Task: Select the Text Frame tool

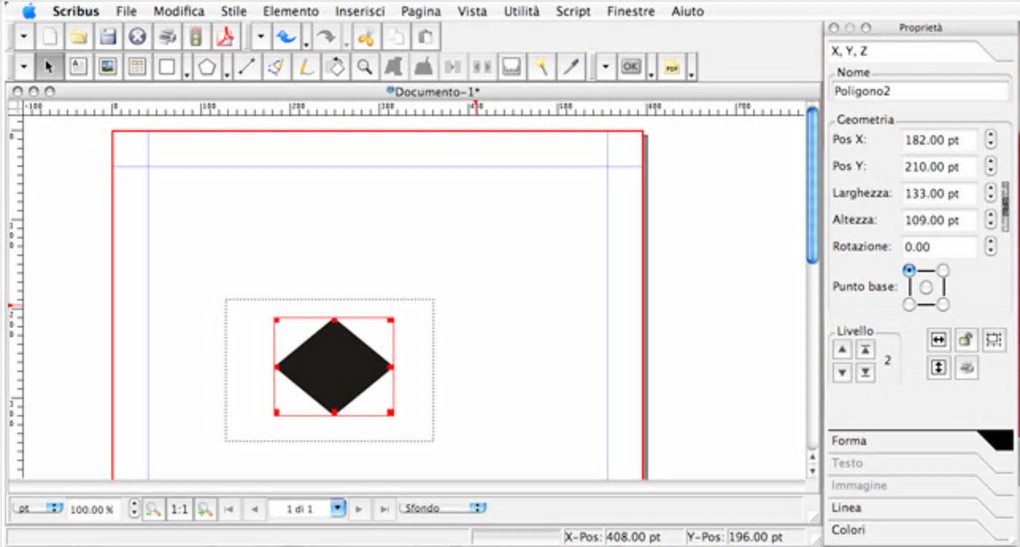Action: (78, 67)
